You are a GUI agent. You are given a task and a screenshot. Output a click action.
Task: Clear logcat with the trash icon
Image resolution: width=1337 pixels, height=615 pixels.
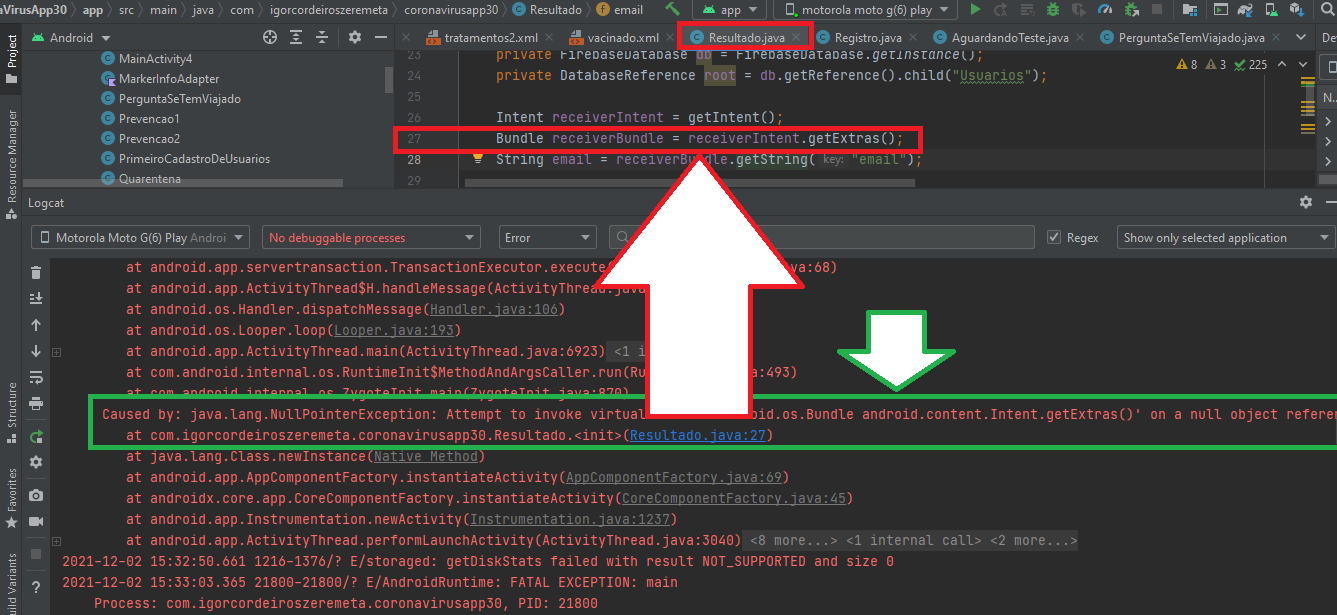point(36,273)
